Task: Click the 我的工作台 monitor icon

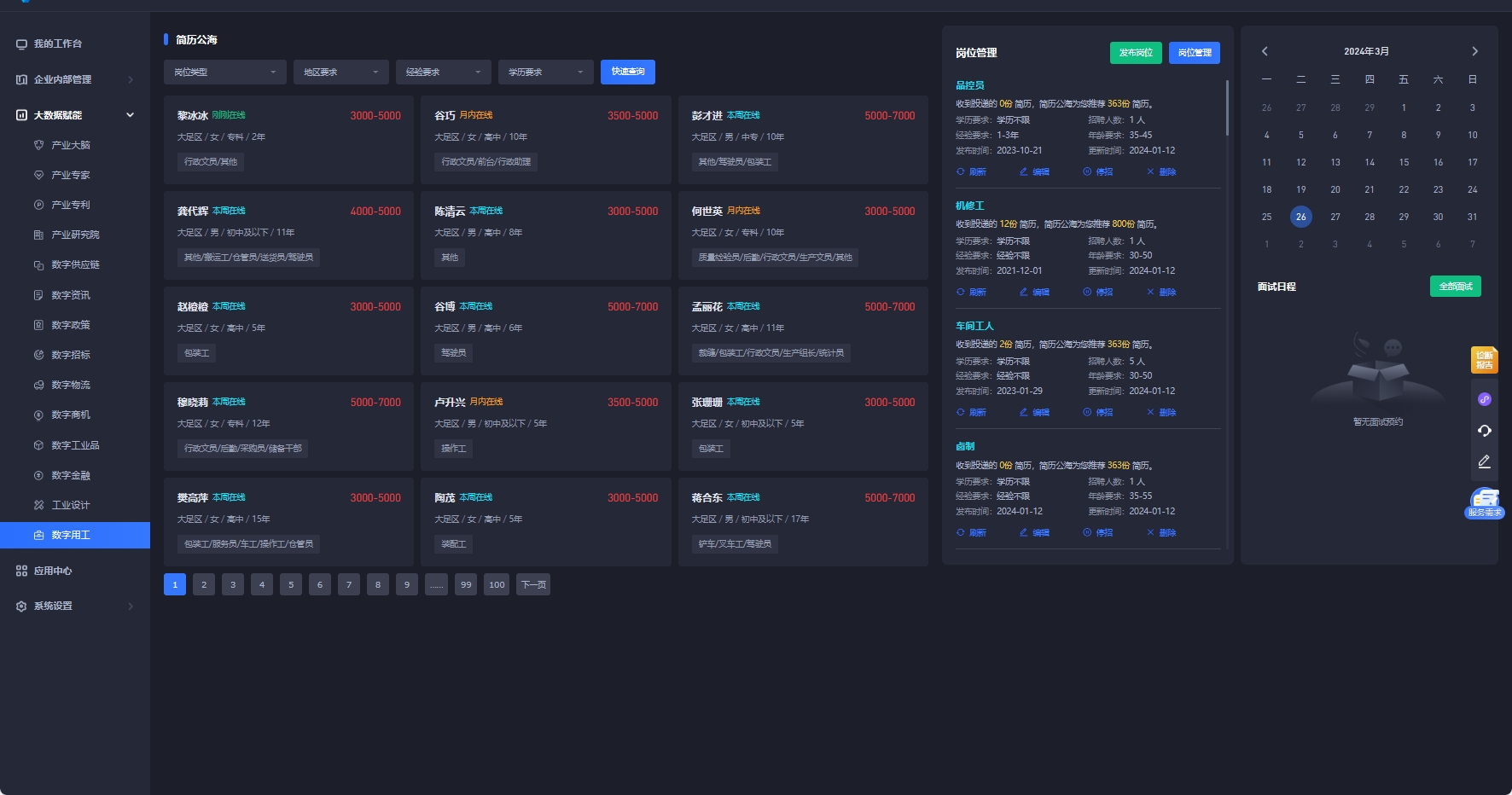Action: 21,44
